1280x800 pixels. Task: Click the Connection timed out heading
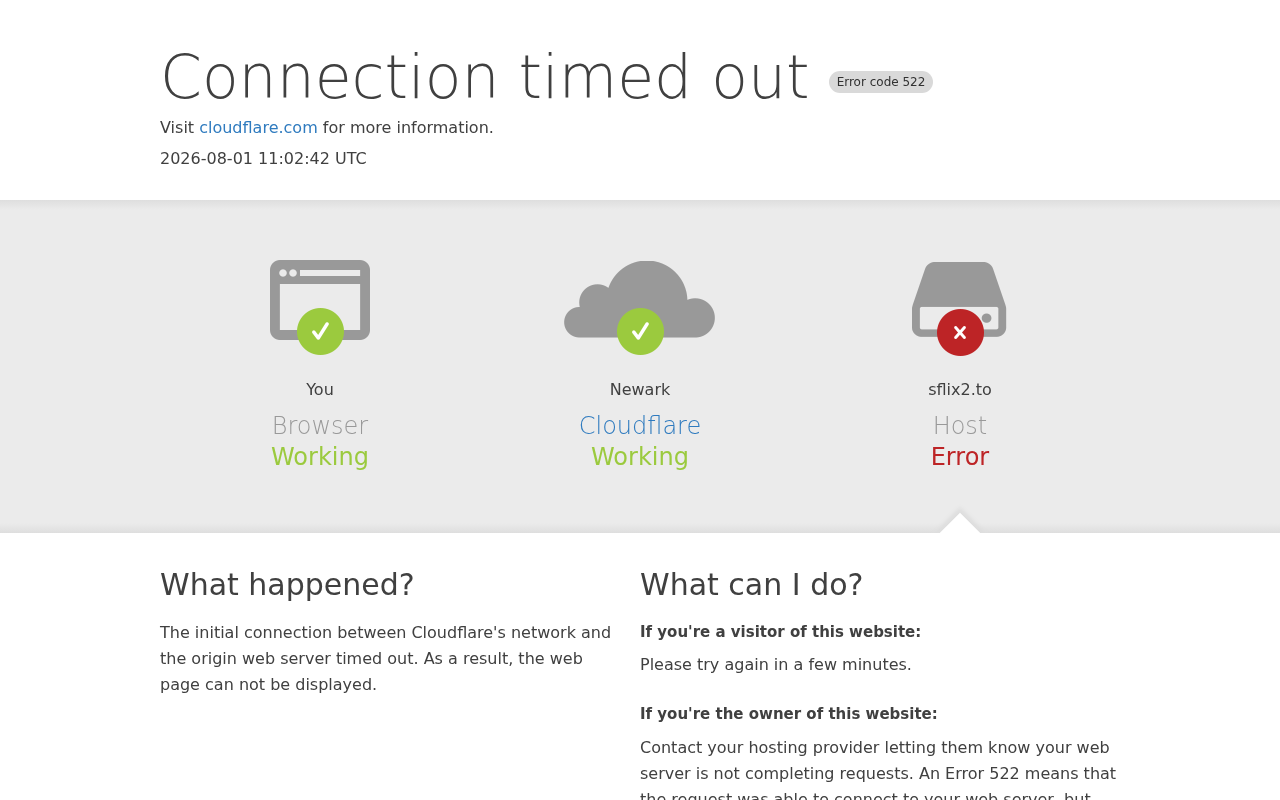point(485,78)
